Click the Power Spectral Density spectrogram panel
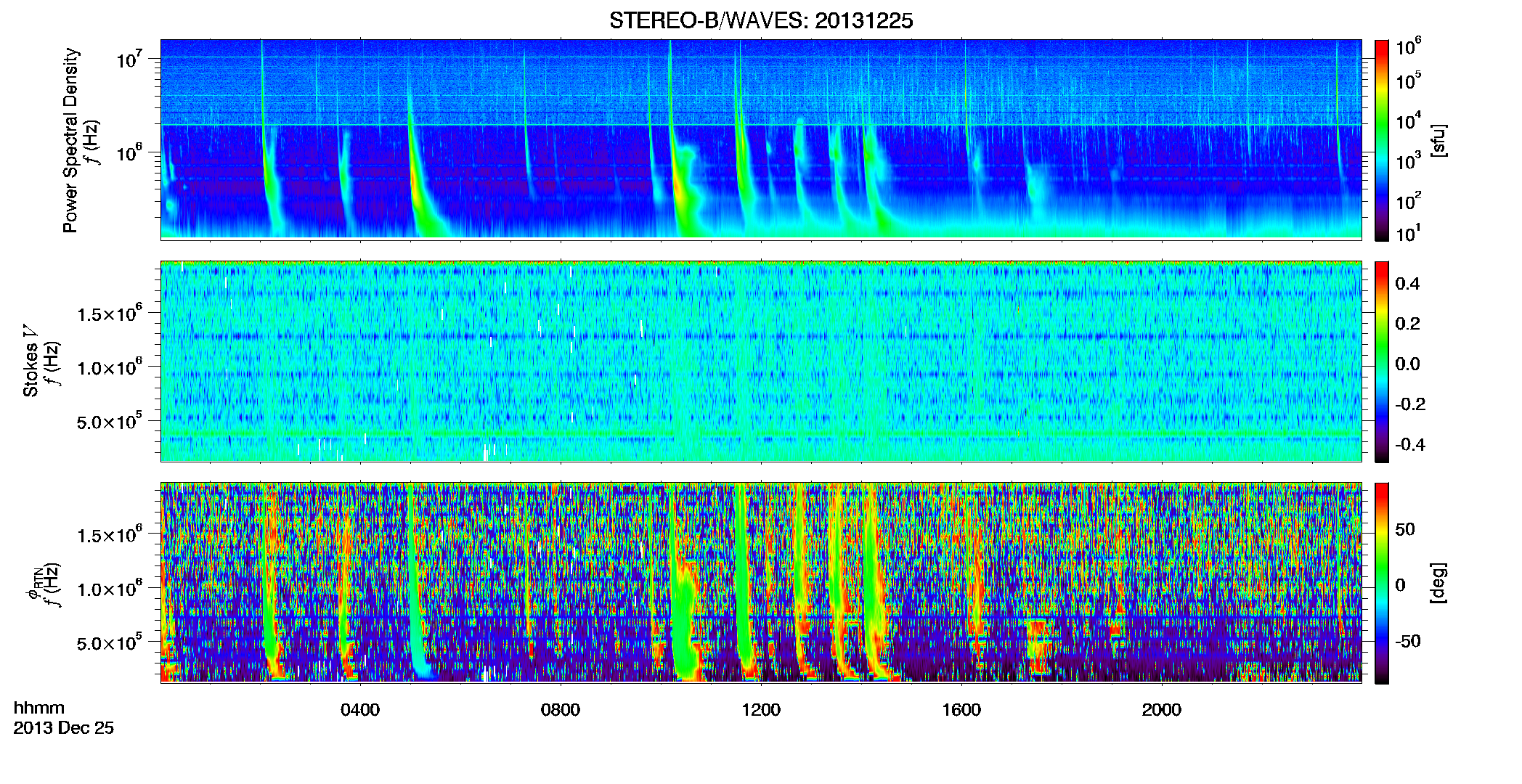Screen dimensions: 1522x784 (761, 139)
